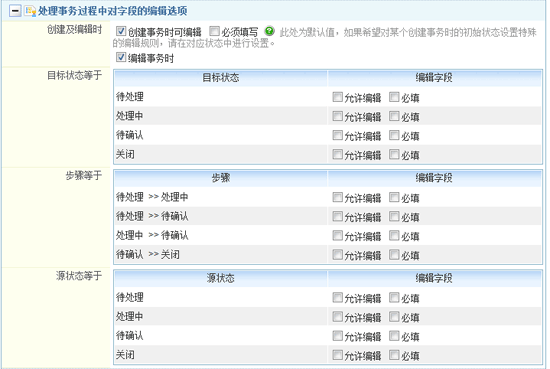550x369 pixels.
Task: Click the field edit options section icon
Action: (30, 11)
